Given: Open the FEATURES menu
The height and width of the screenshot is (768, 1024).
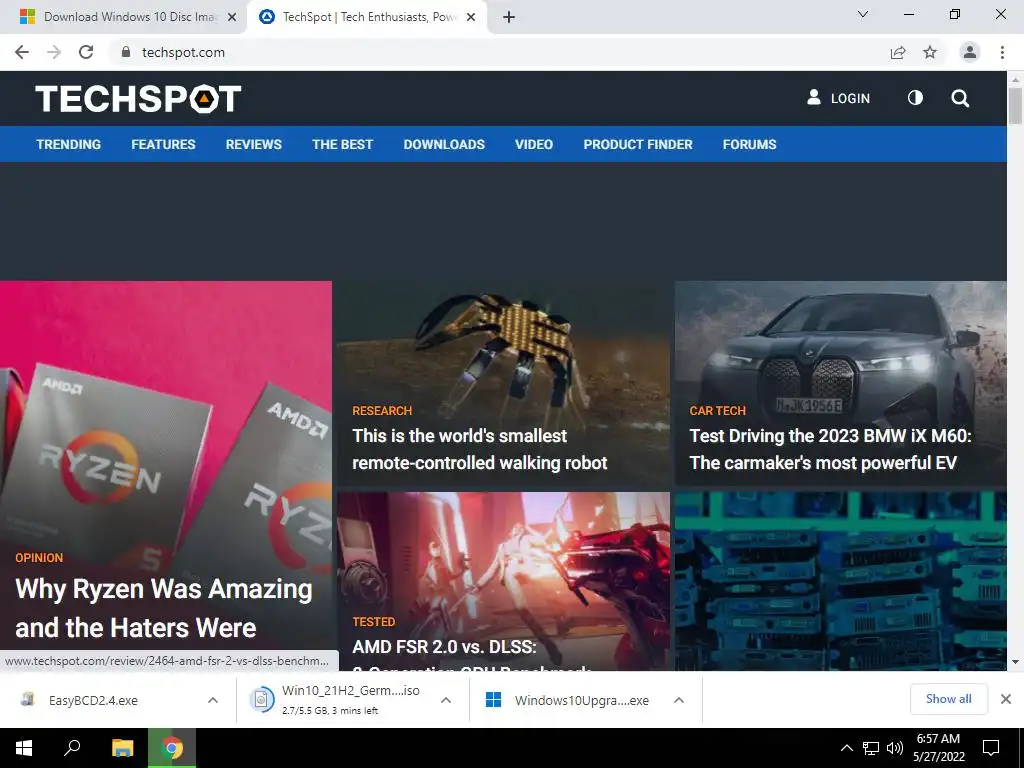Looking at the screenshot, I should [163, 144].
